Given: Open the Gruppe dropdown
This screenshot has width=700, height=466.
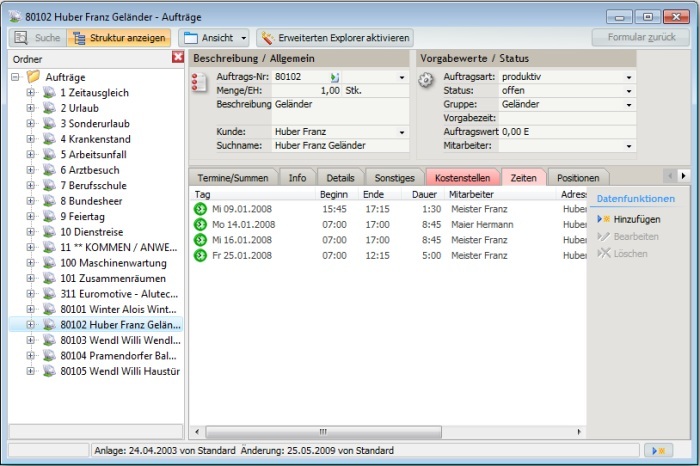Looking at the screenshot, I should click(629, 105).
